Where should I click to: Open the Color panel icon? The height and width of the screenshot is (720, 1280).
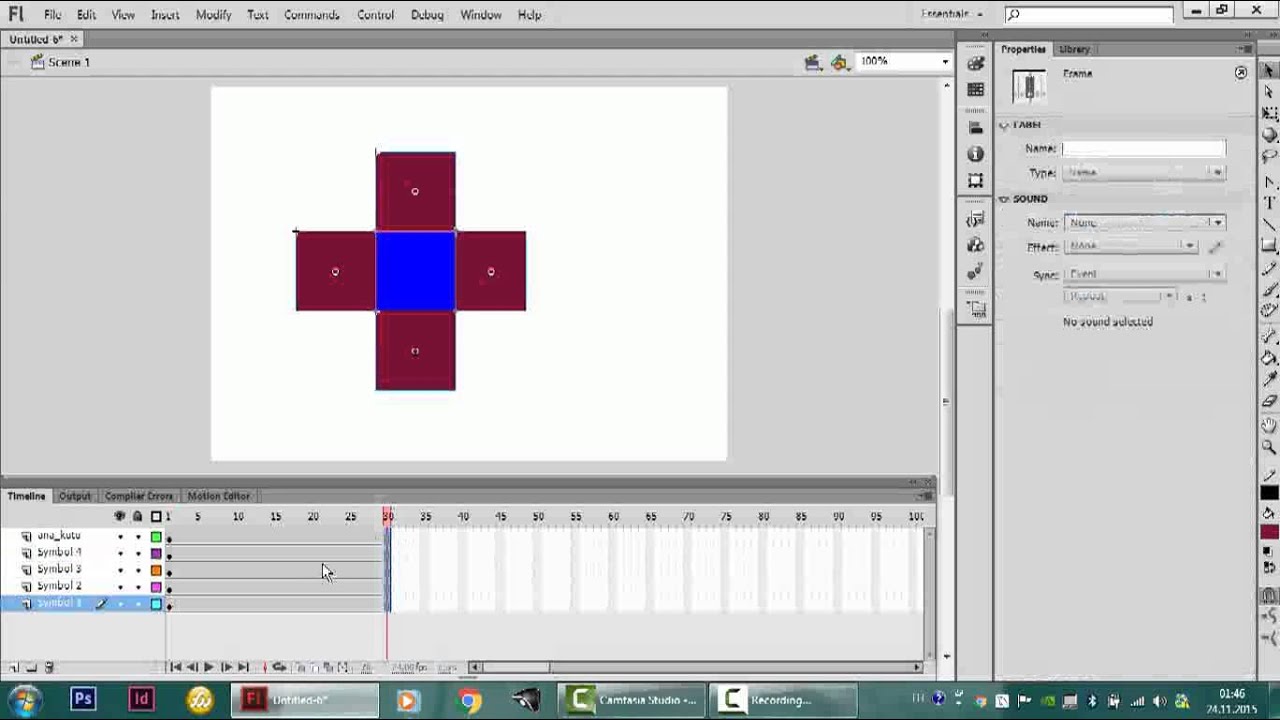[976, 63]
